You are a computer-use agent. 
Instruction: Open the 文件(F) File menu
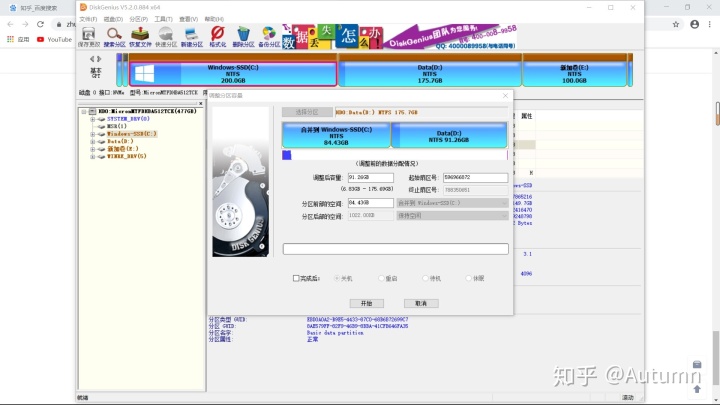pos(88,19)
